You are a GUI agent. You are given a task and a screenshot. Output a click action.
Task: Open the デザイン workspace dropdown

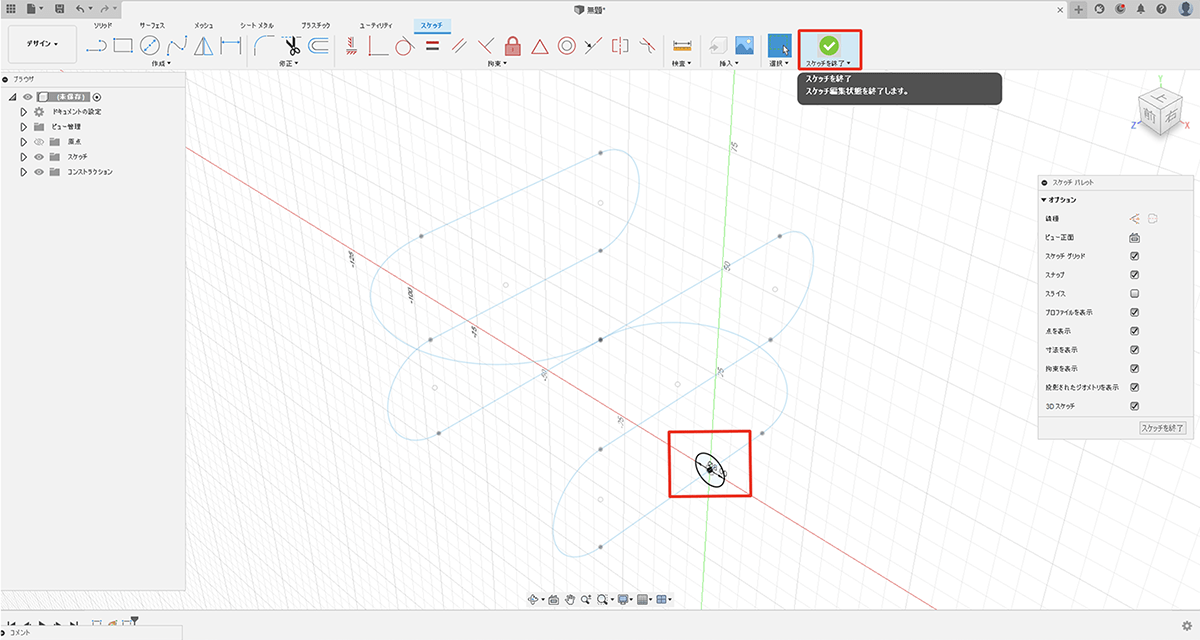pyautogui.click(x=42, y=44)
